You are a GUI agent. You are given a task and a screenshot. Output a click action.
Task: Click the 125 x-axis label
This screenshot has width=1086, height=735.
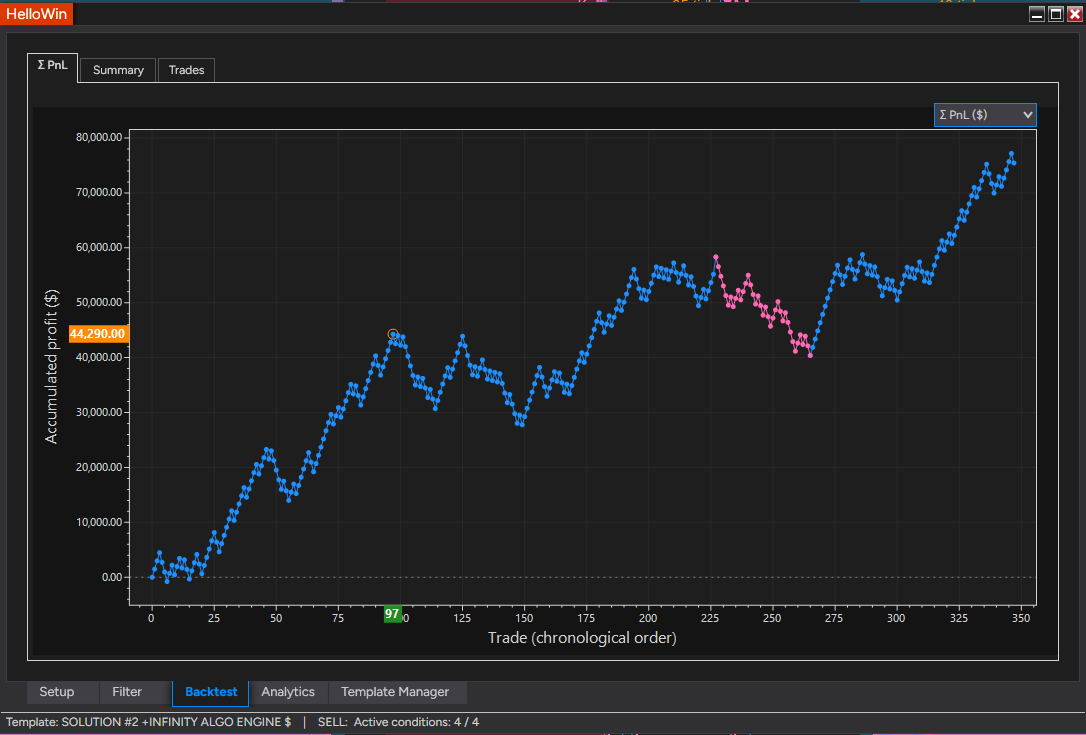[462, 618]
